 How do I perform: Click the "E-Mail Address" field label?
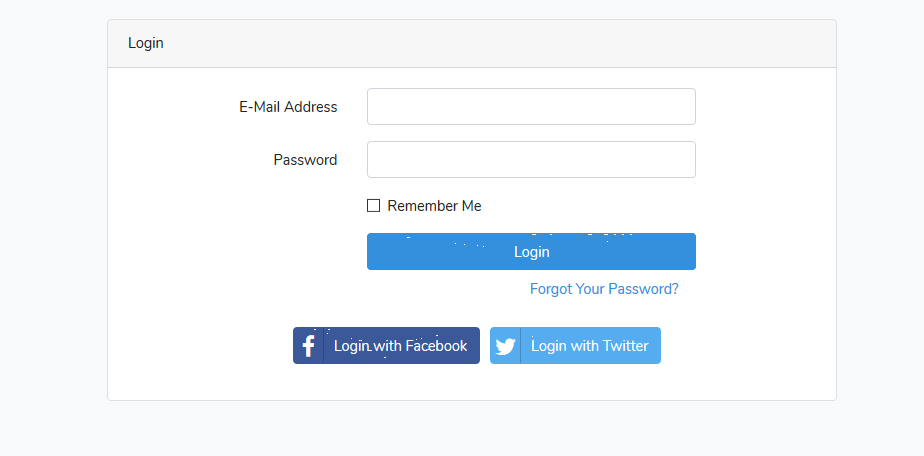click(x=288, y=107)
